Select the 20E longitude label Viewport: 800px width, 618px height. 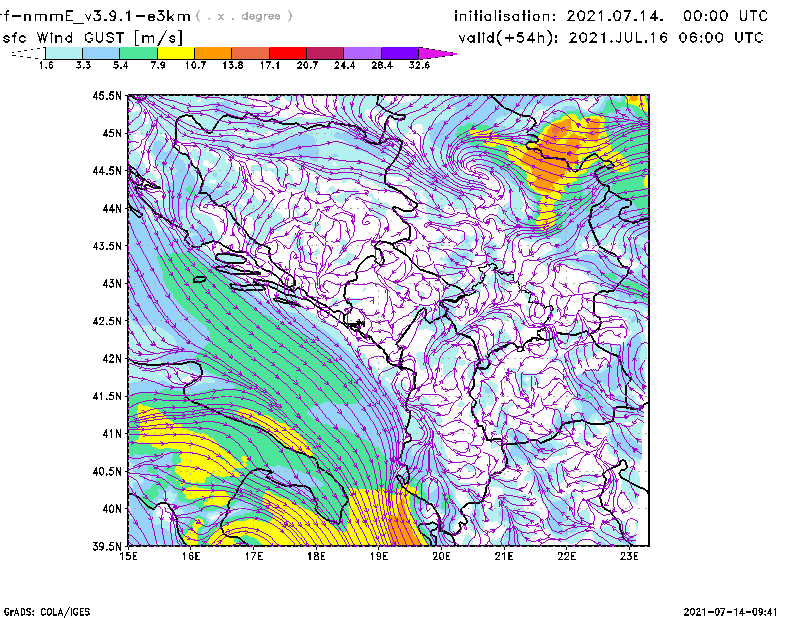click(x=441, y=556)
